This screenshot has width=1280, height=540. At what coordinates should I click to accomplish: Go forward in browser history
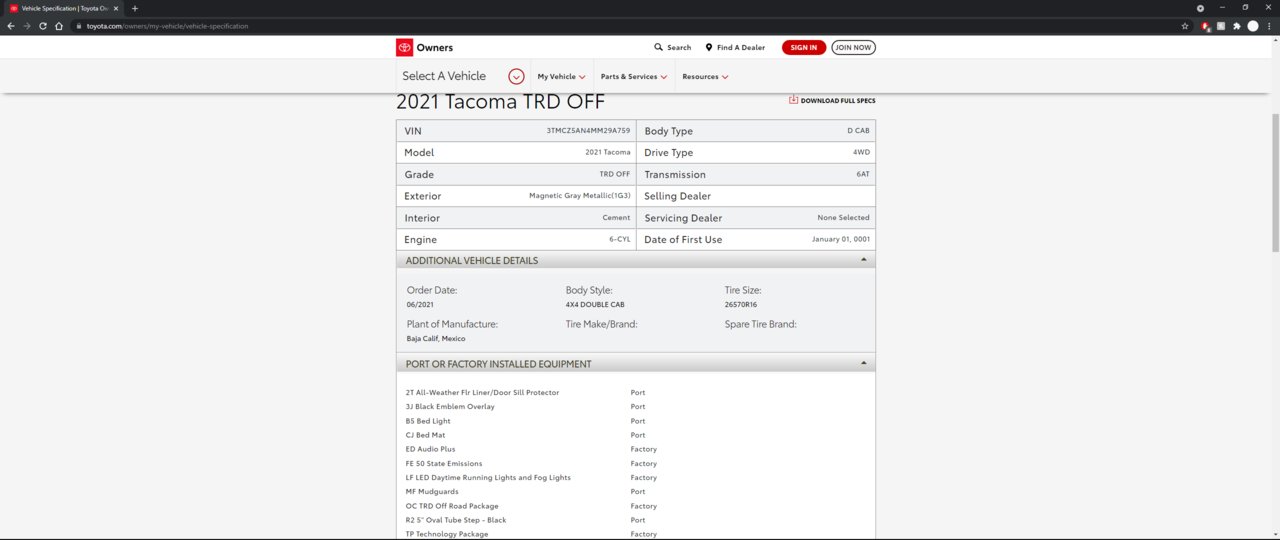click(x=27, y=25)
